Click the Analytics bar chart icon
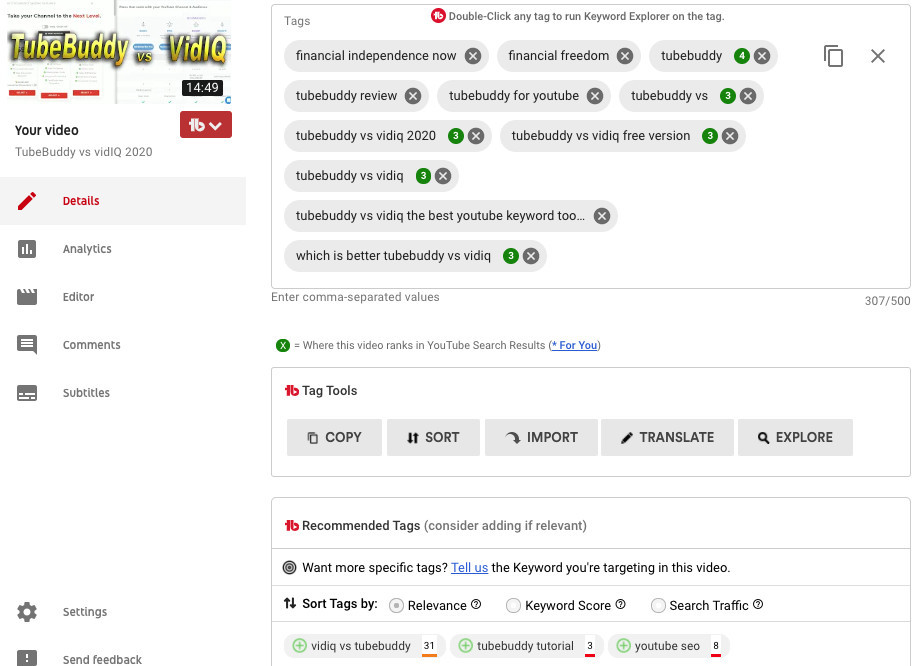This screenshot has height=666, width=913. point(27,249)
